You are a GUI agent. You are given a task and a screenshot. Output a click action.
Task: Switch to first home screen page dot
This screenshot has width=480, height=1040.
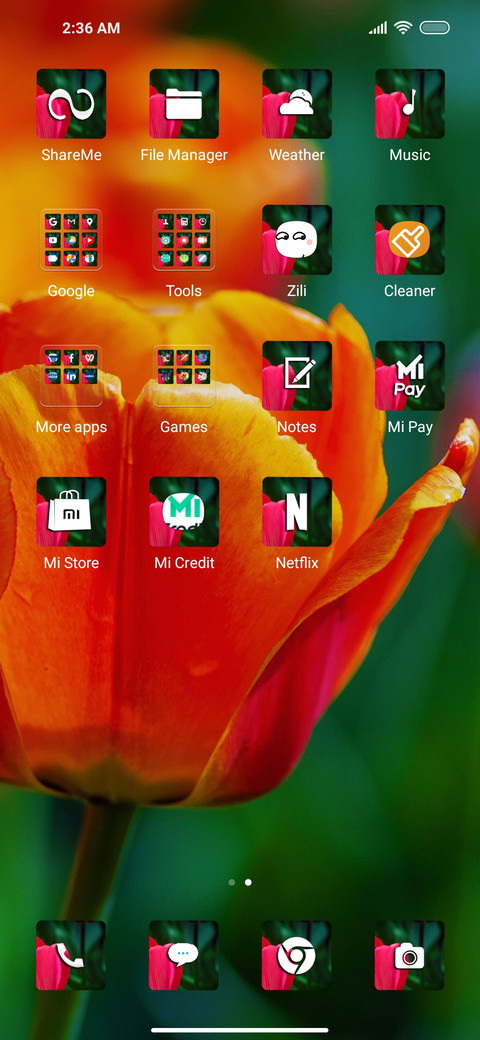tap(231, 883)
